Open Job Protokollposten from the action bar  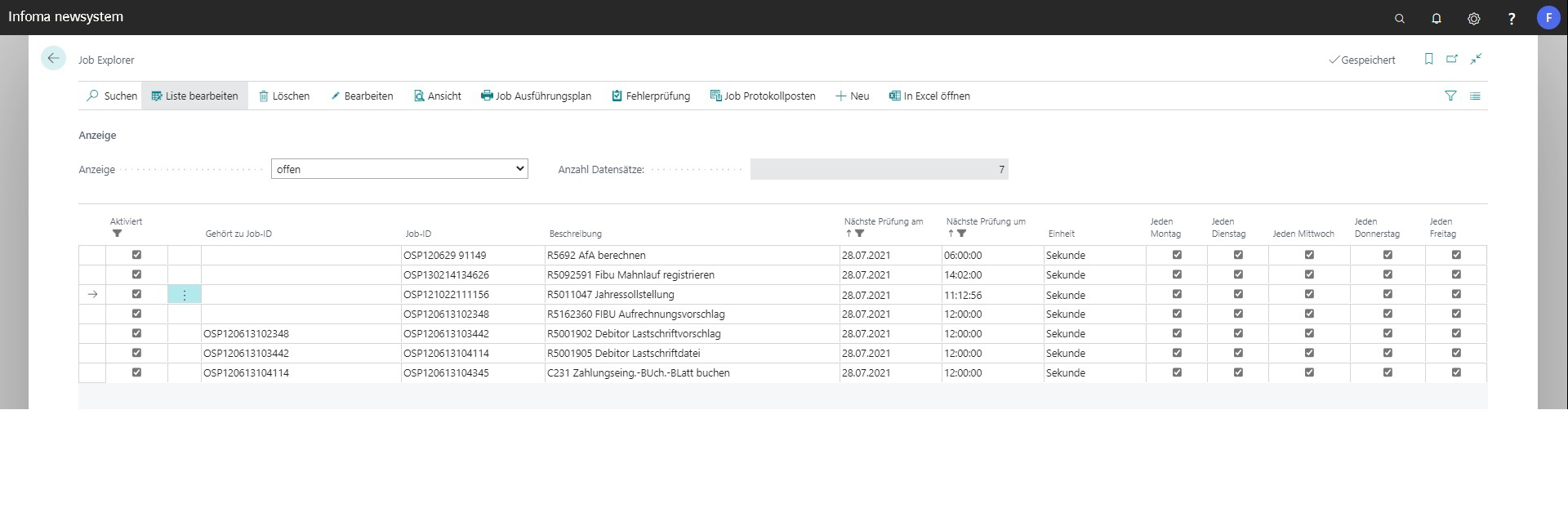763,96
